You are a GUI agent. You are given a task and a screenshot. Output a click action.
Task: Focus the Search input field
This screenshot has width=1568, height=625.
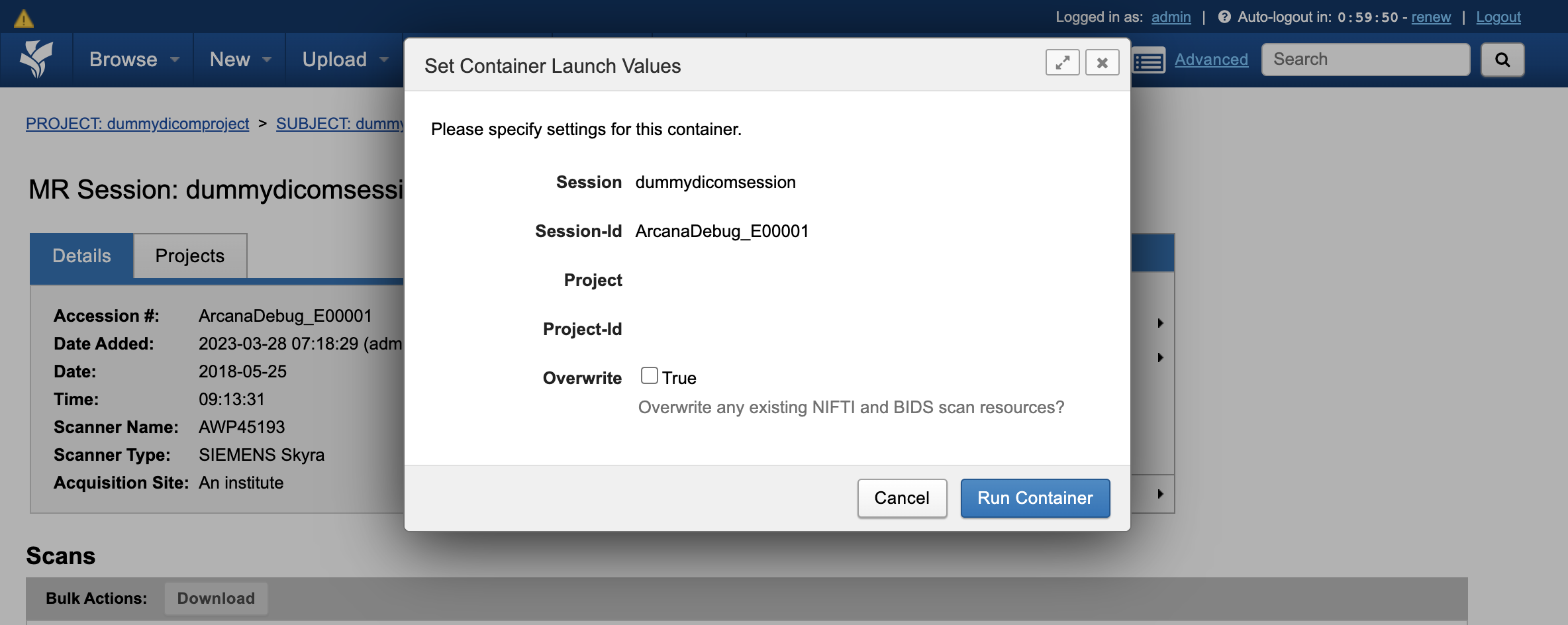1365,60
